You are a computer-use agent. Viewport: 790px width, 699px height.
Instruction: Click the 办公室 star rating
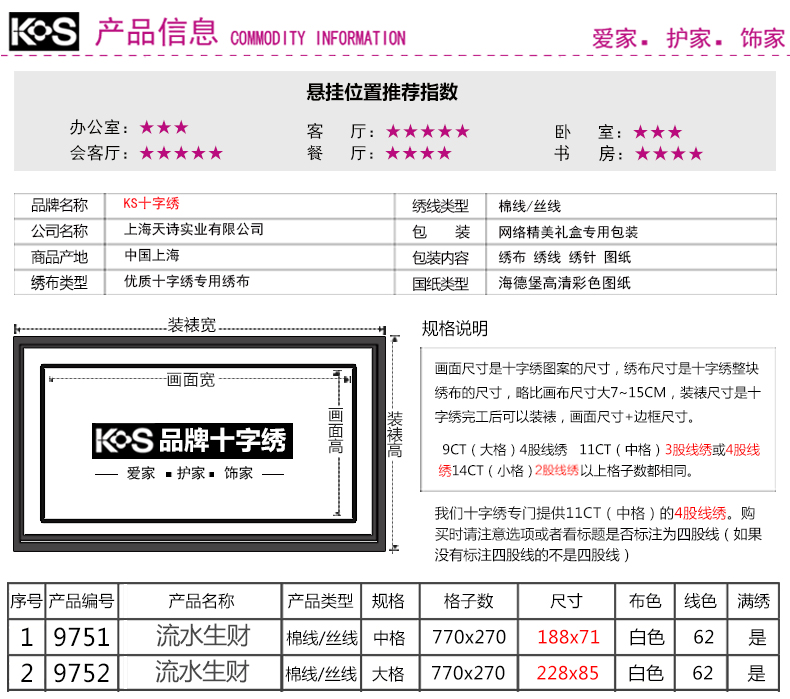tap(164, 127)
